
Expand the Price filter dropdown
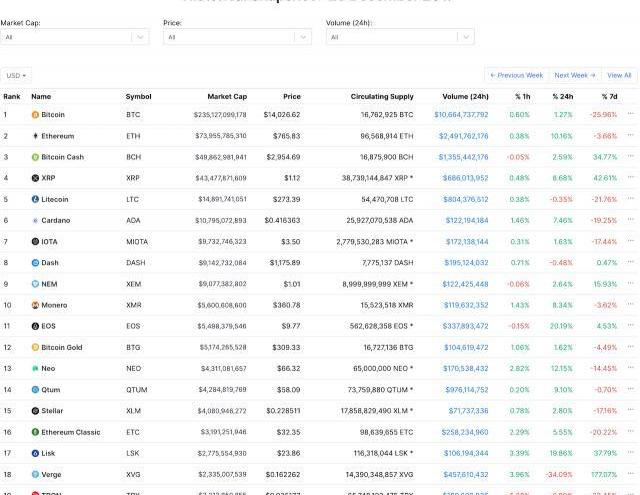click(237, 37)
